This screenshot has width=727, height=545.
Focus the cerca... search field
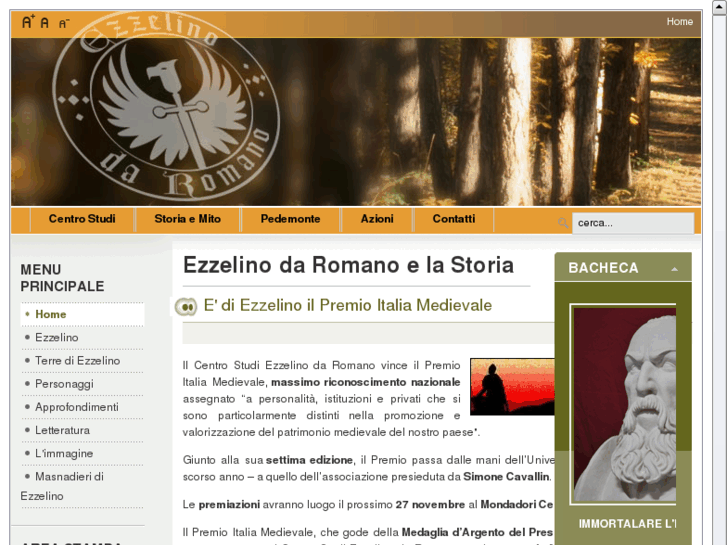tap(633, 223)
